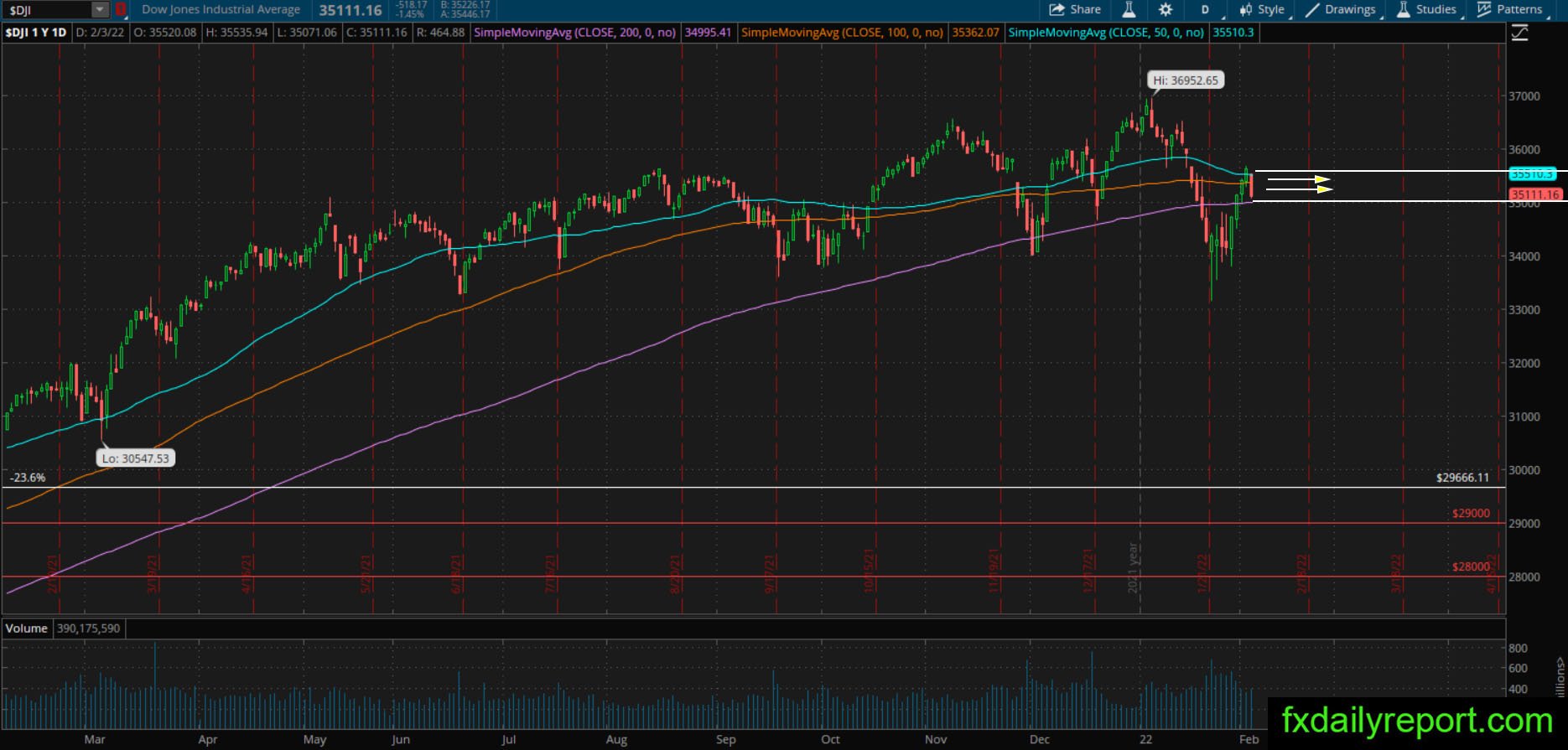Screen dimensions: 1568x750
Task: Open the Style menu
Action: [1262, 9]
